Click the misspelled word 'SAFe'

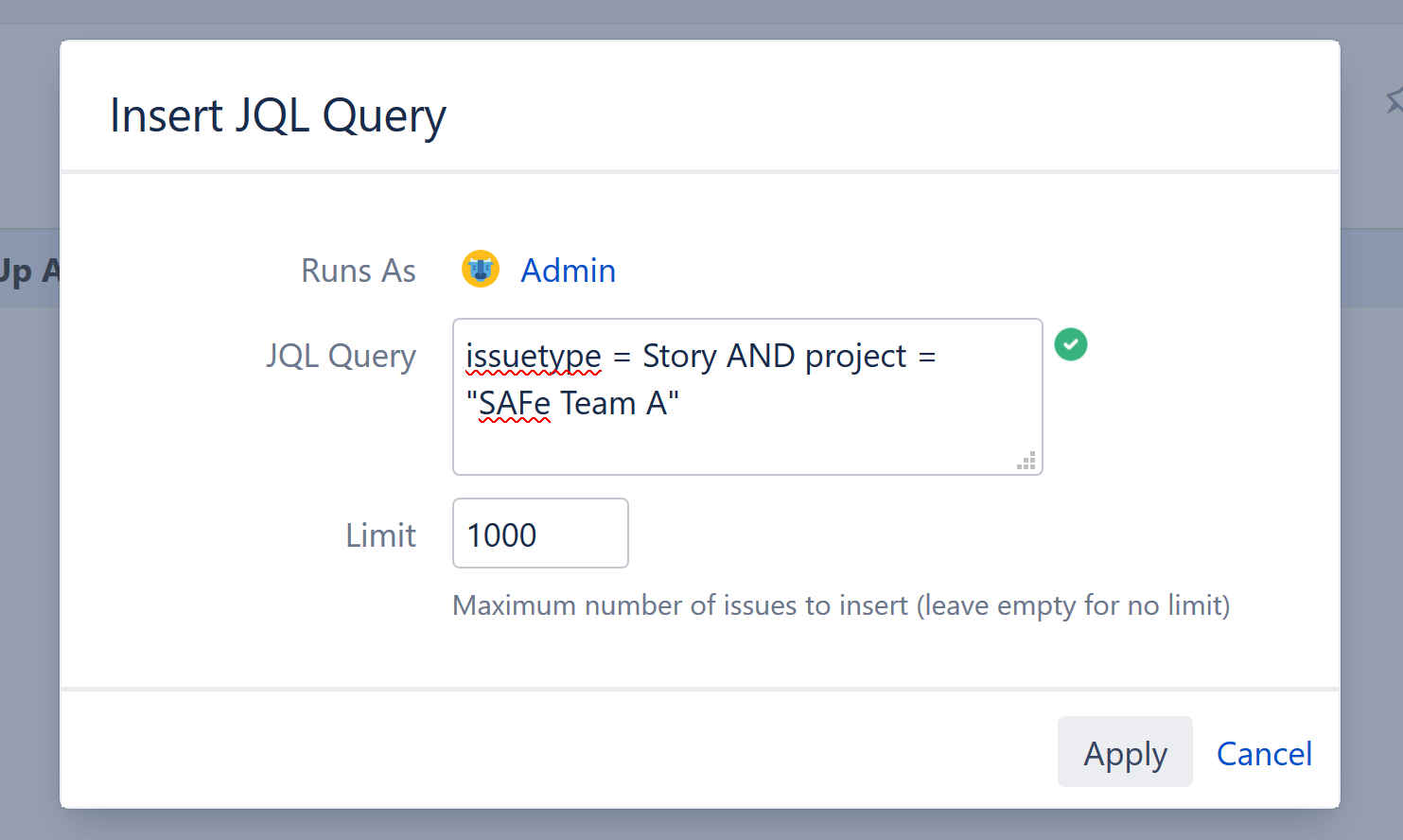pyautogui.click(x=512, y=402)
